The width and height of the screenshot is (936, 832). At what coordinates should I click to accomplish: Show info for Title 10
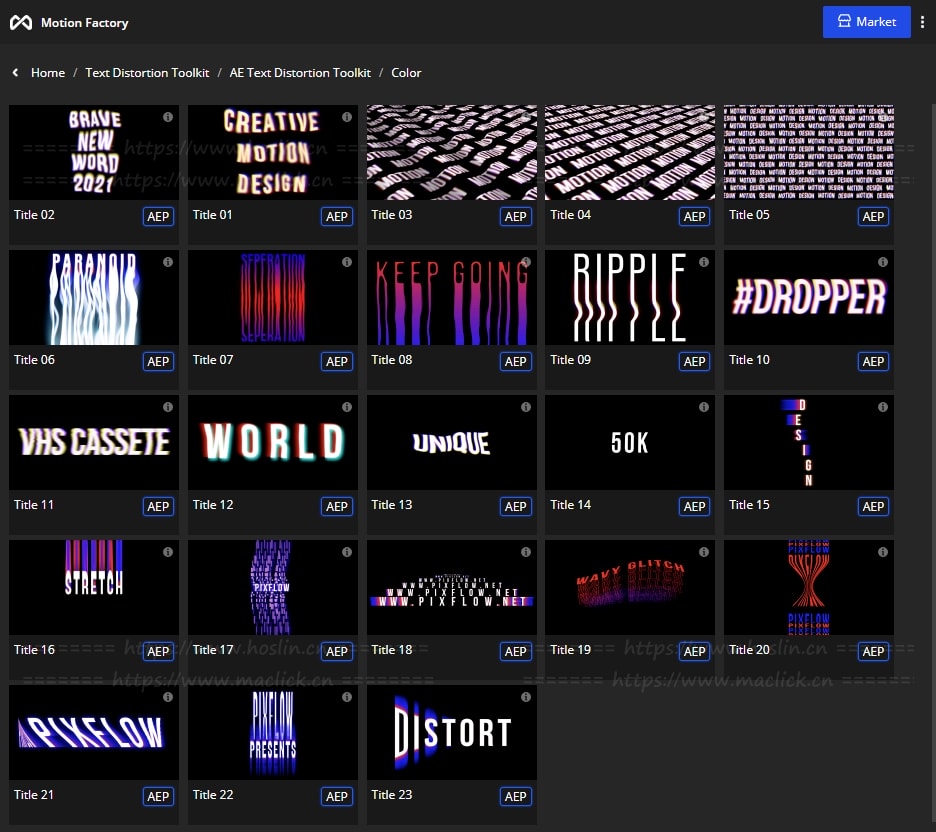click(883, 262)
